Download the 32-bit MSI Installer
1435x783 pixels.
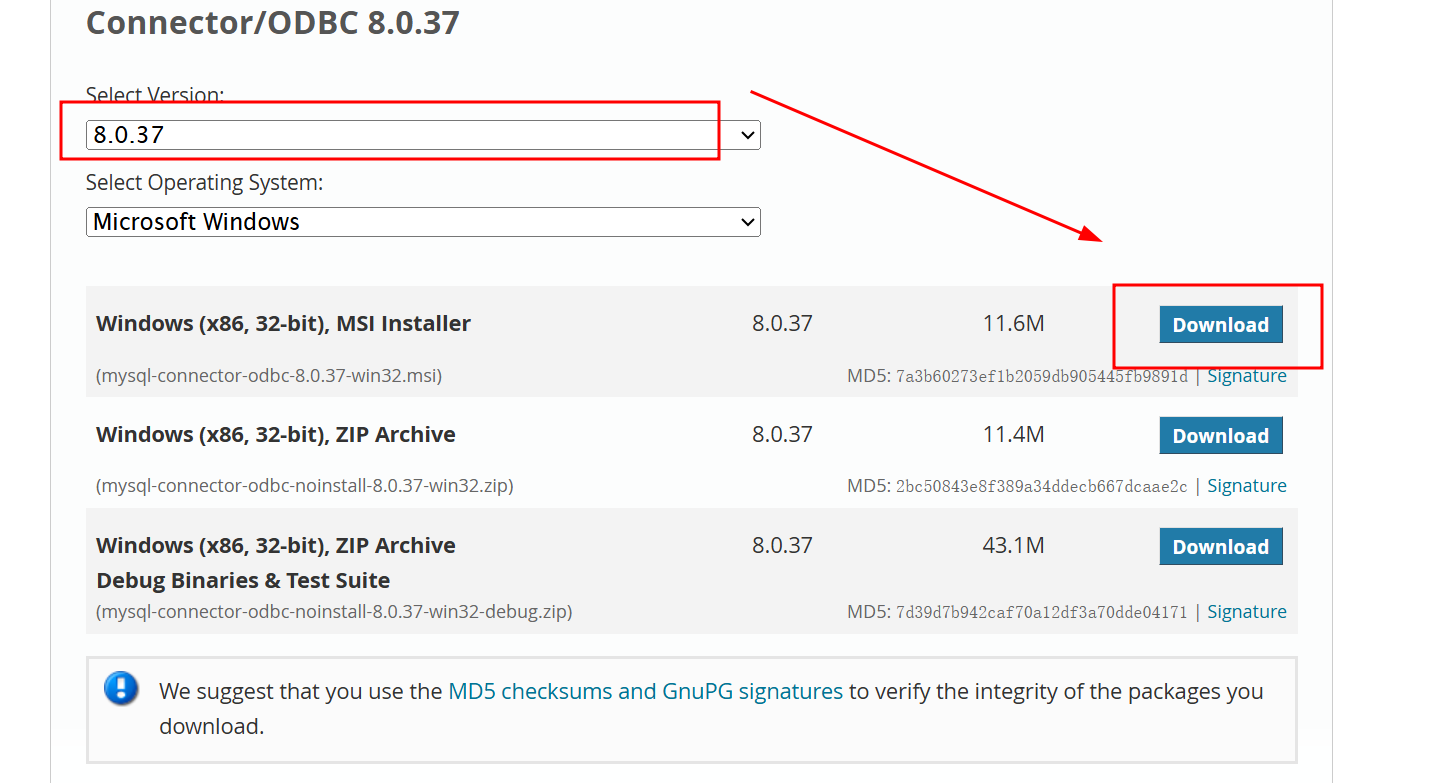coord(1220,325)
